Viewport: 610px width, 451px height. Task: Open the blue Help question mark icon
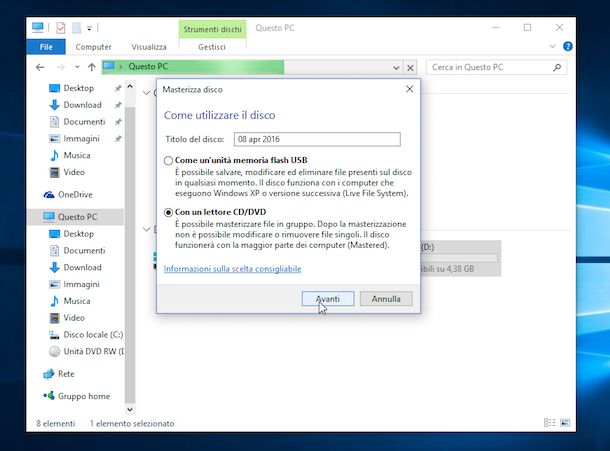[568, 47]
